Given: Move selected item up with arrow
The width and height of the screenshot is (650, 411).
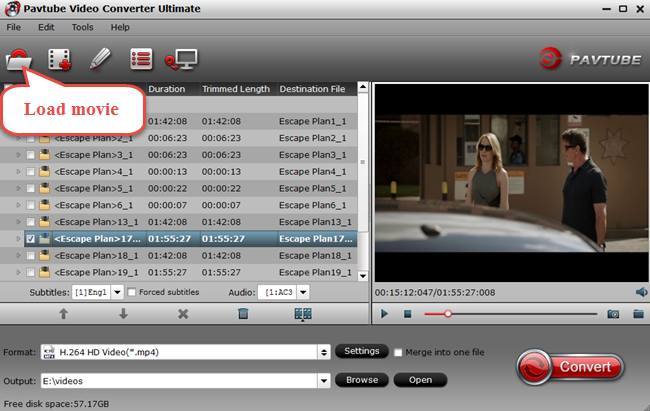Looking at the screenshot, I should (x=63, y=314).
